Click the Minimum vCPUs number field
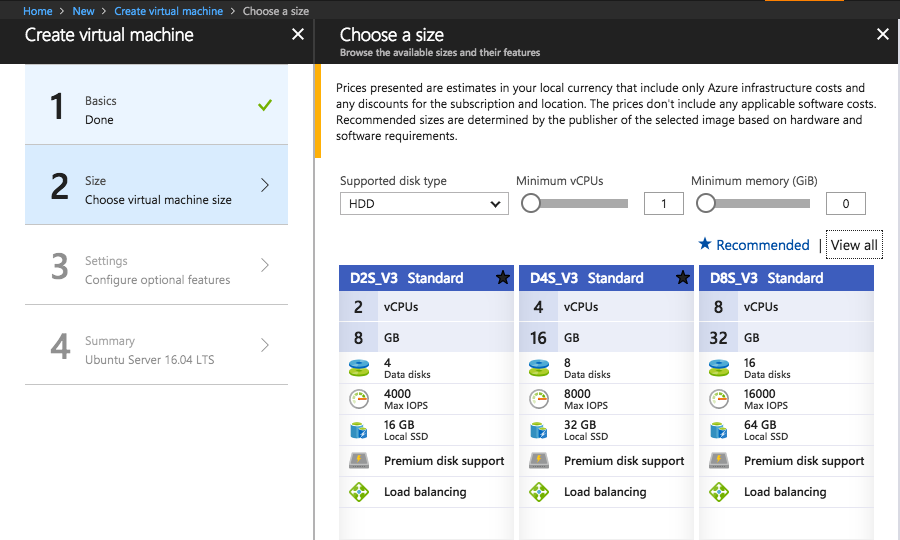The height and width of the screenshot is (540, 900). (664, 204)
